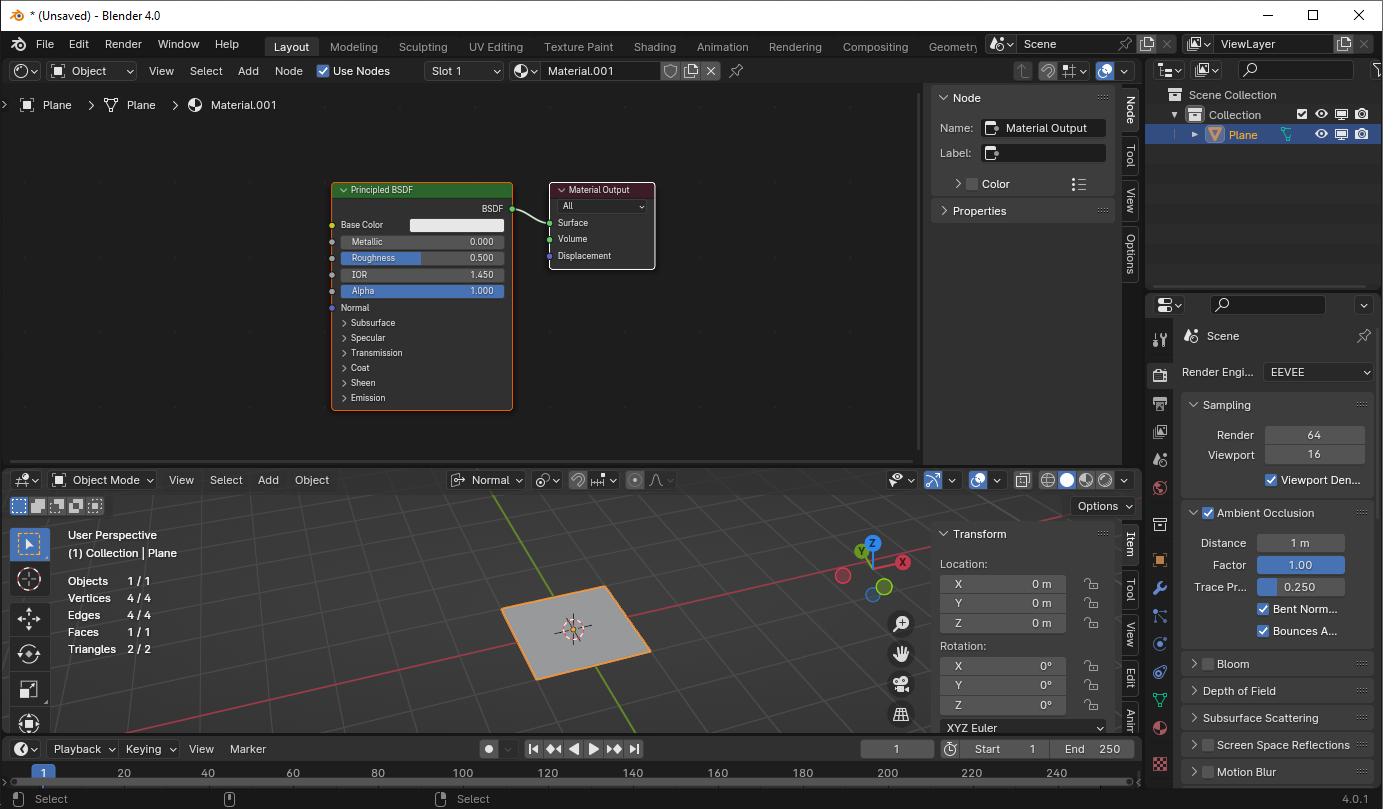Toggle camera view icon in viewport

click(901, 684)
